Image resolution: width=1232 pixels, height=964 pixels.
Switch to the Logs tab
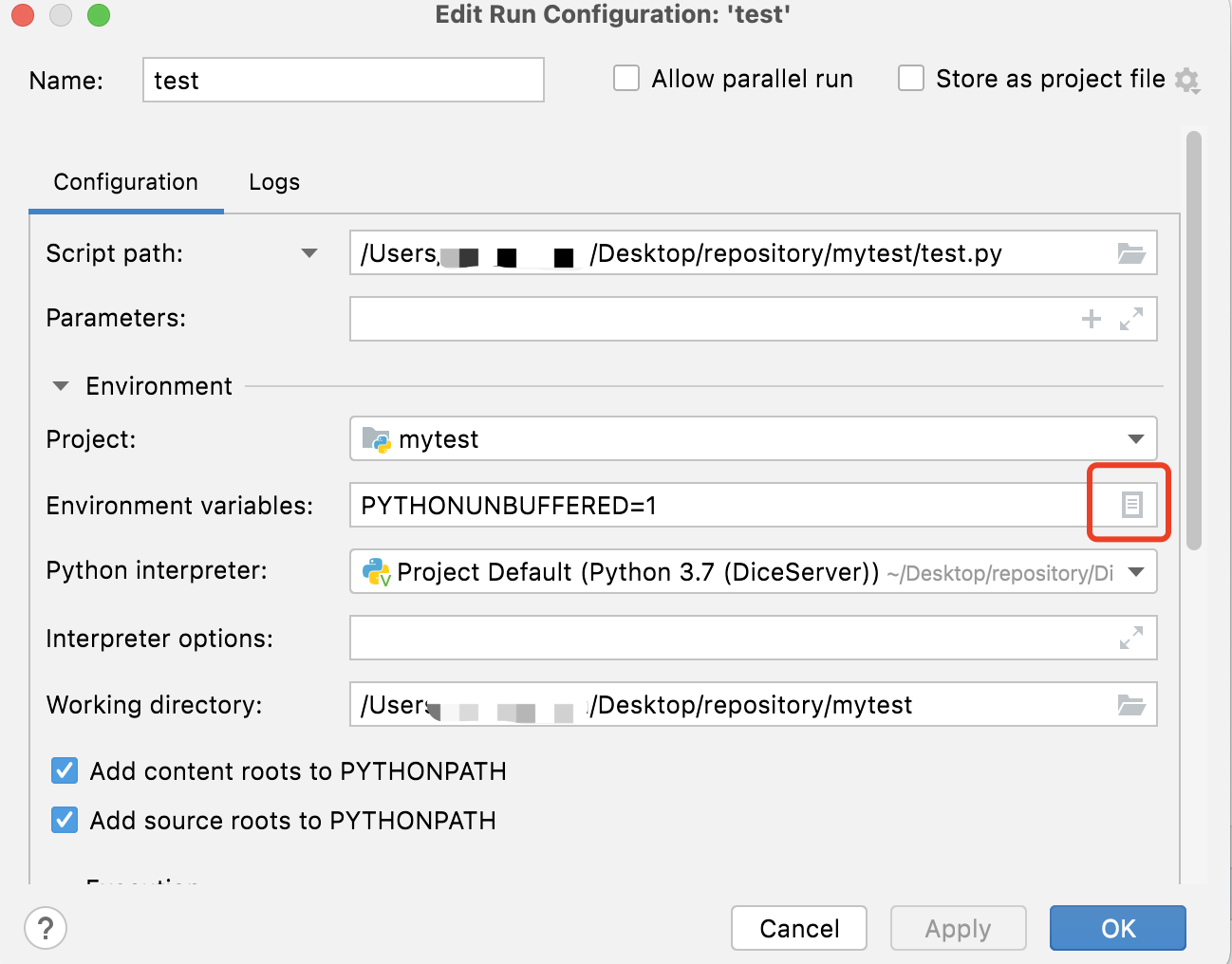coord(273,181)
